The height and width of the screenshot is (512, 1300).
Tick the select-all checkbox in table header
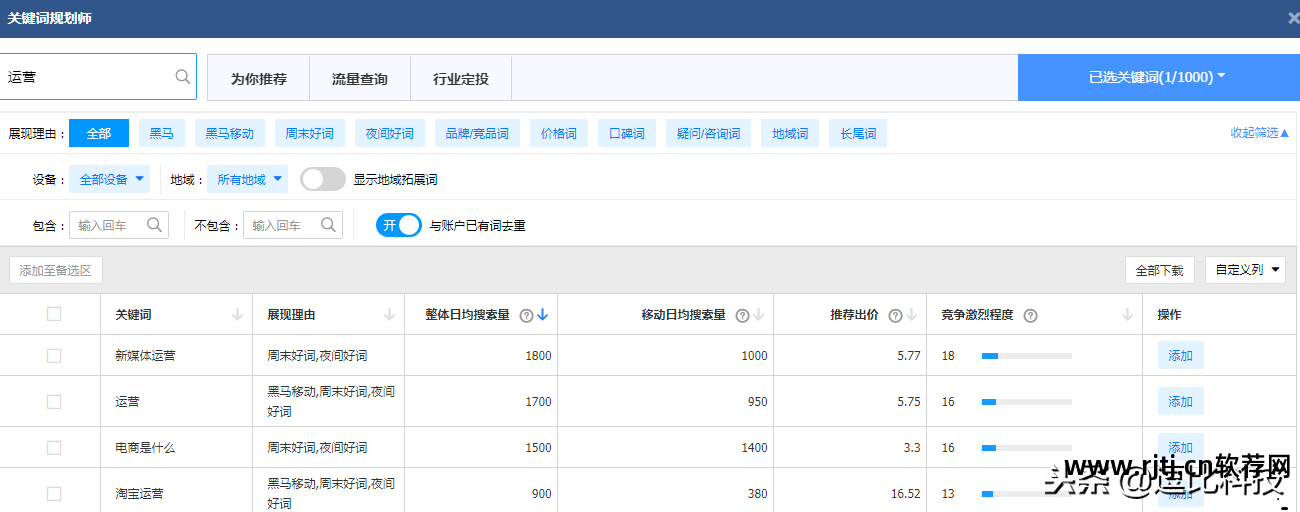coord(54,314)
